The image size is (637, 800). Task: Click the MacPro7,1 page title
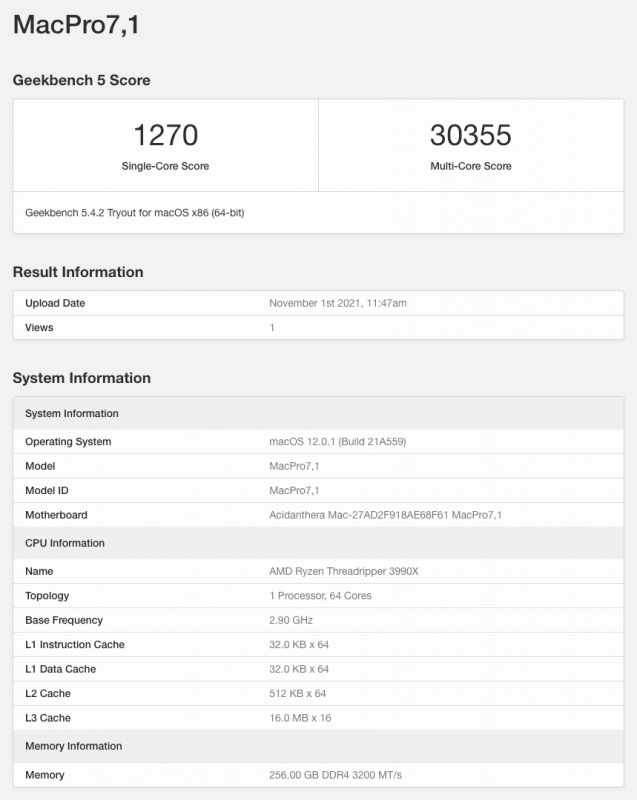76,25
